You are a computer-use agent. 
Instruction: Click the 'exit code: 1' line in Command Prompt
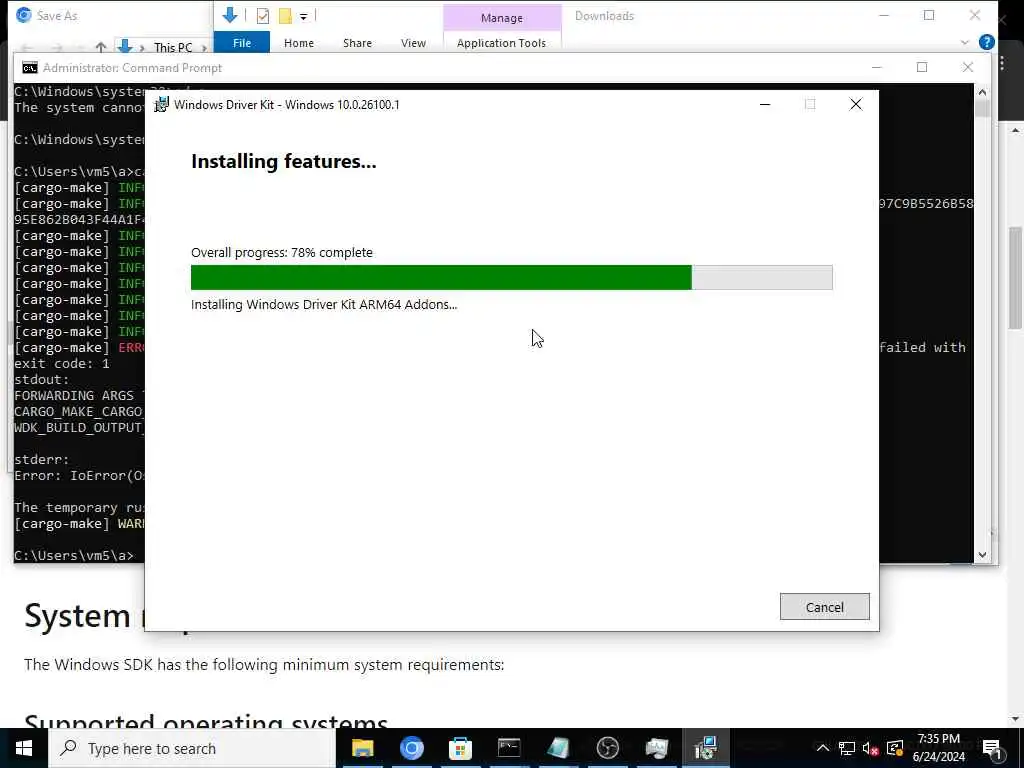tap(62, 364)
